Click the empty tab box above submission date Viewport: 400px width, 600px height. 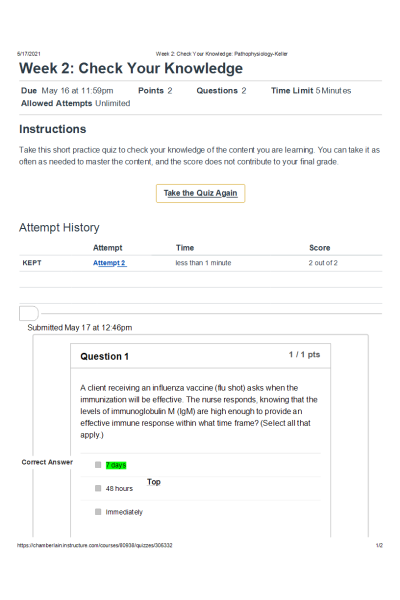tap(29, 313)
